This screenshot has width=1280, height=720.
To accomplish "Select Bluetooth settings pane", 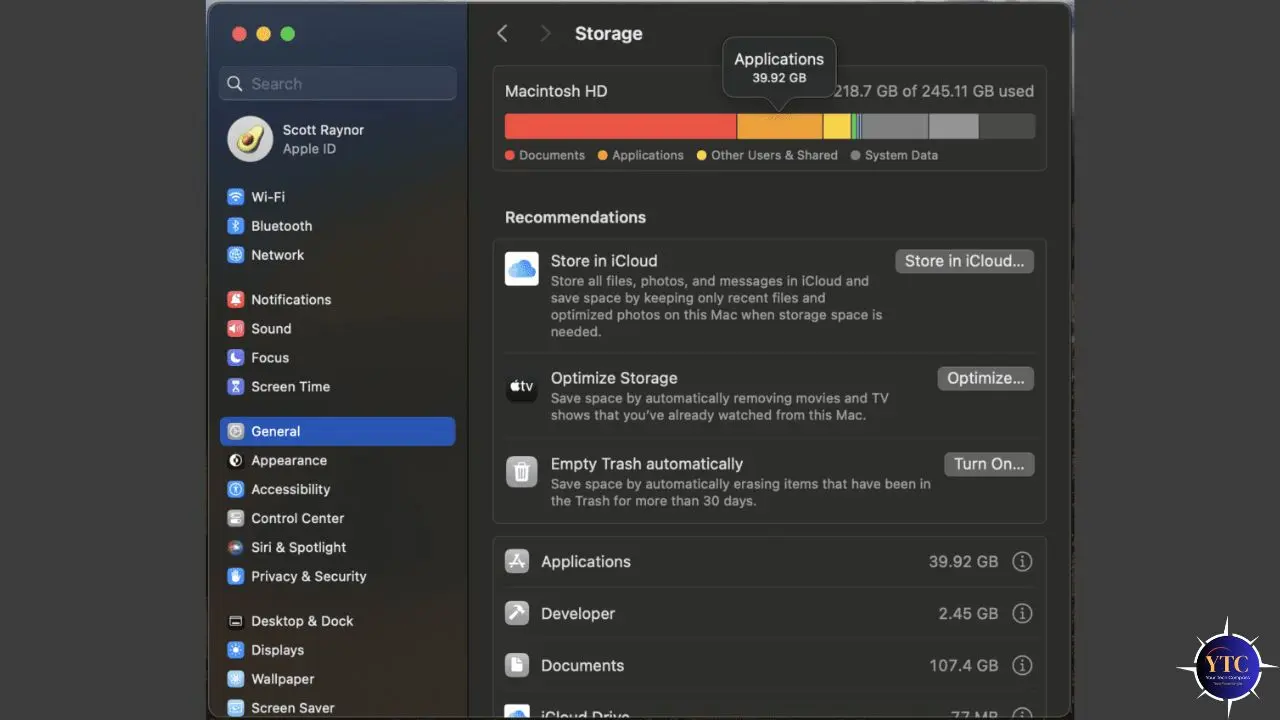I will pos(338,226).
